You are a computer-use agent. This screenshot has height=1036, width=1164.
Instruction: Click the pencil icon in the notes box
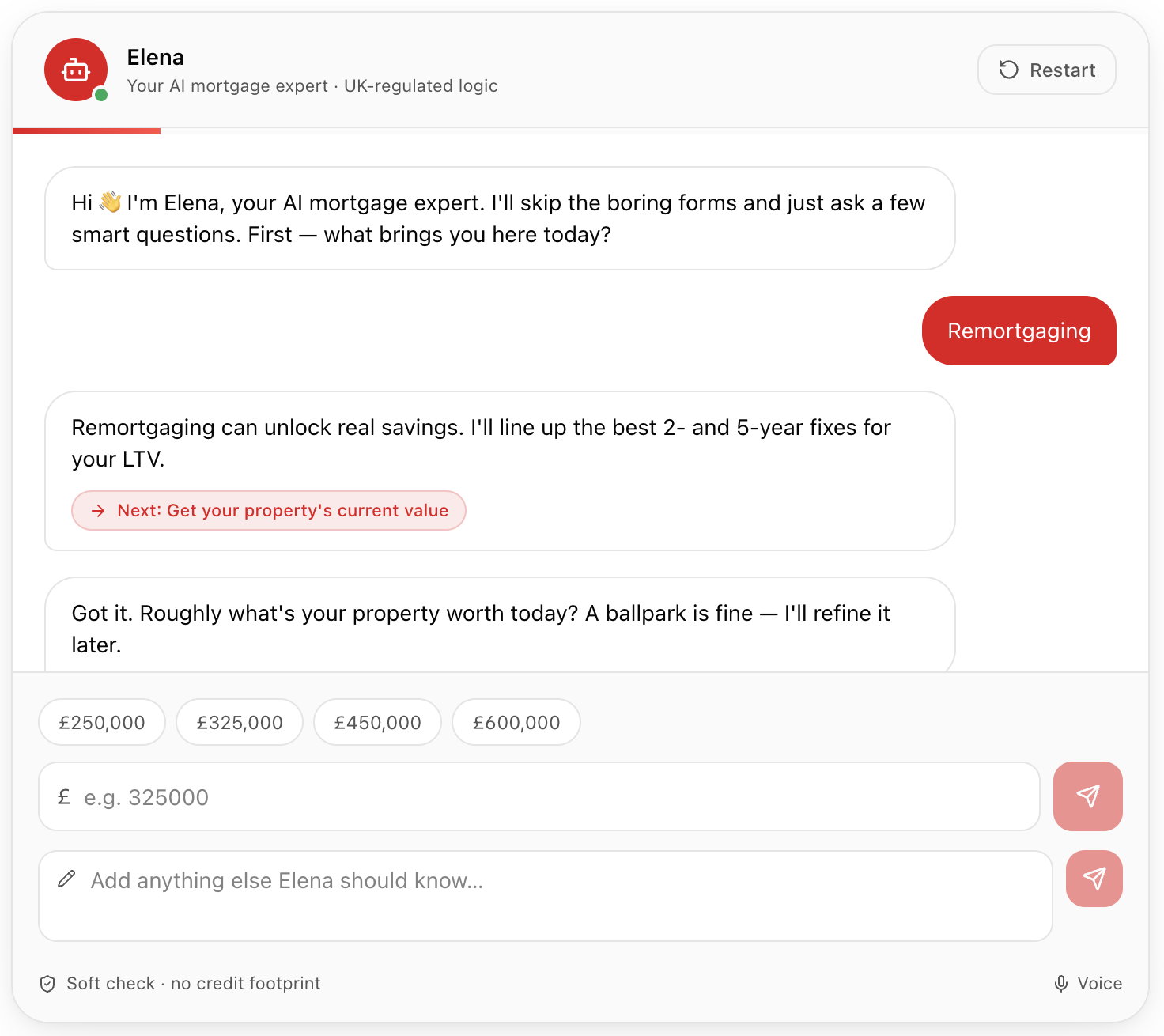tap(67, 879)
